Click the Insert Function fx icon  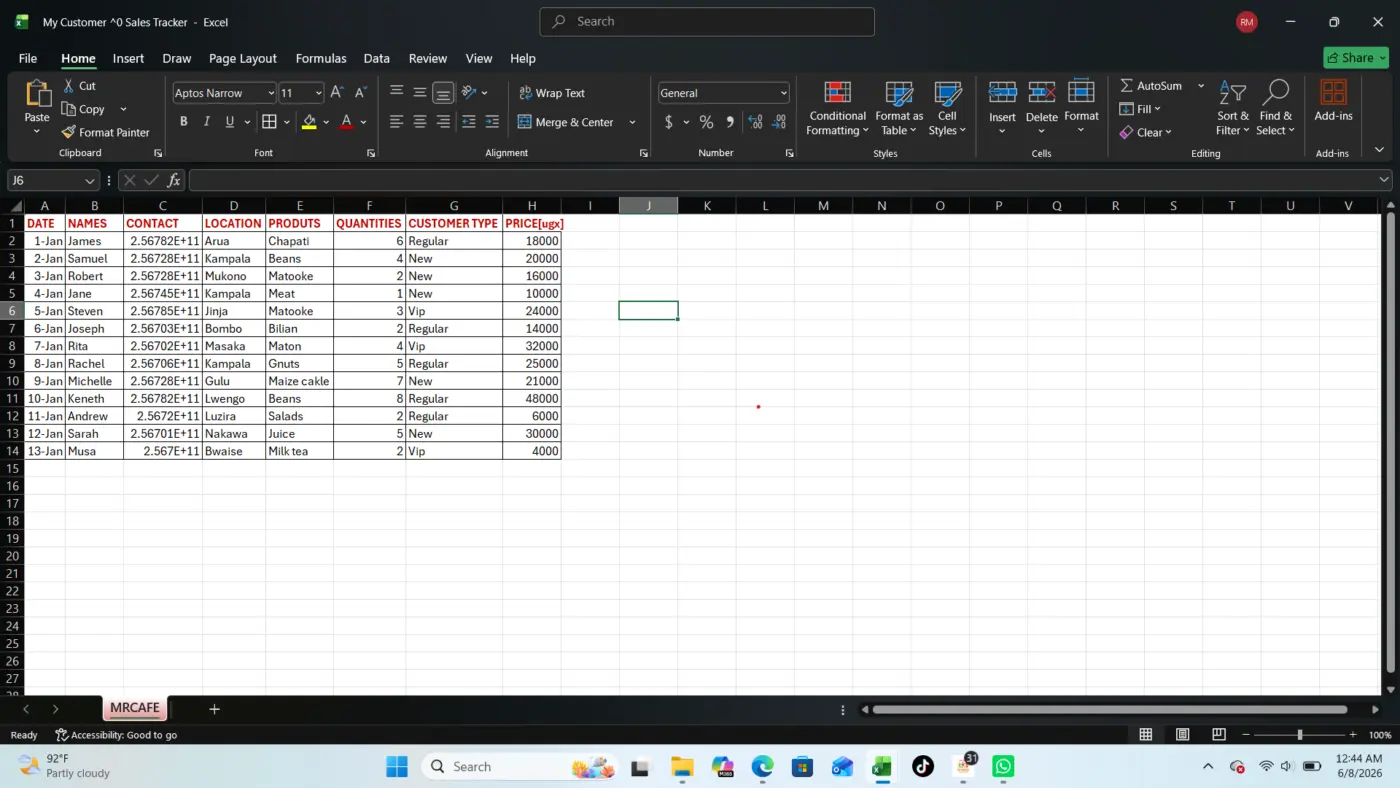point(174,180)
